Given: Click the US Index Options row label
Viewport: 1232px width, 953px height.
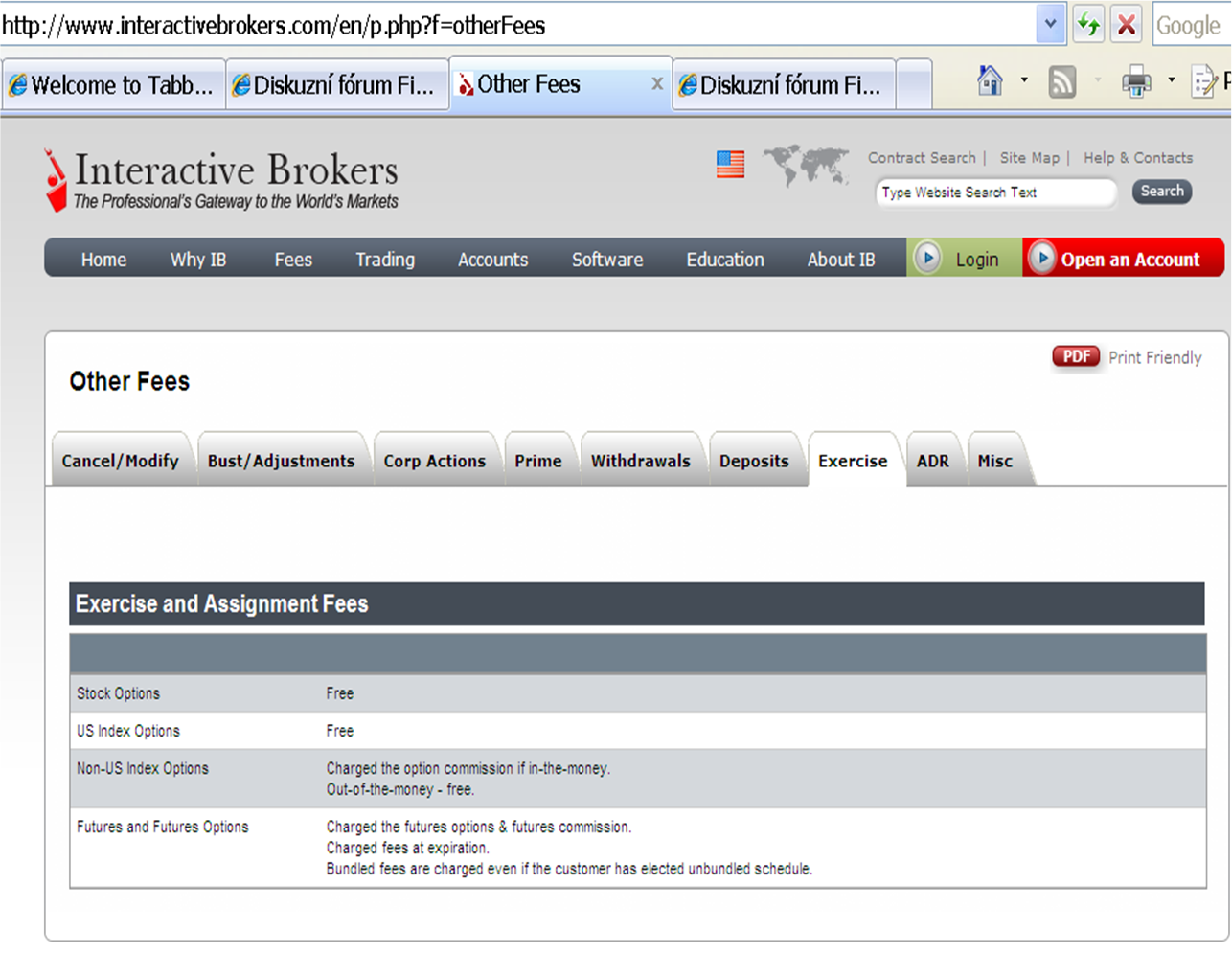Looking at the screenshot, I should tap(128, 731).
